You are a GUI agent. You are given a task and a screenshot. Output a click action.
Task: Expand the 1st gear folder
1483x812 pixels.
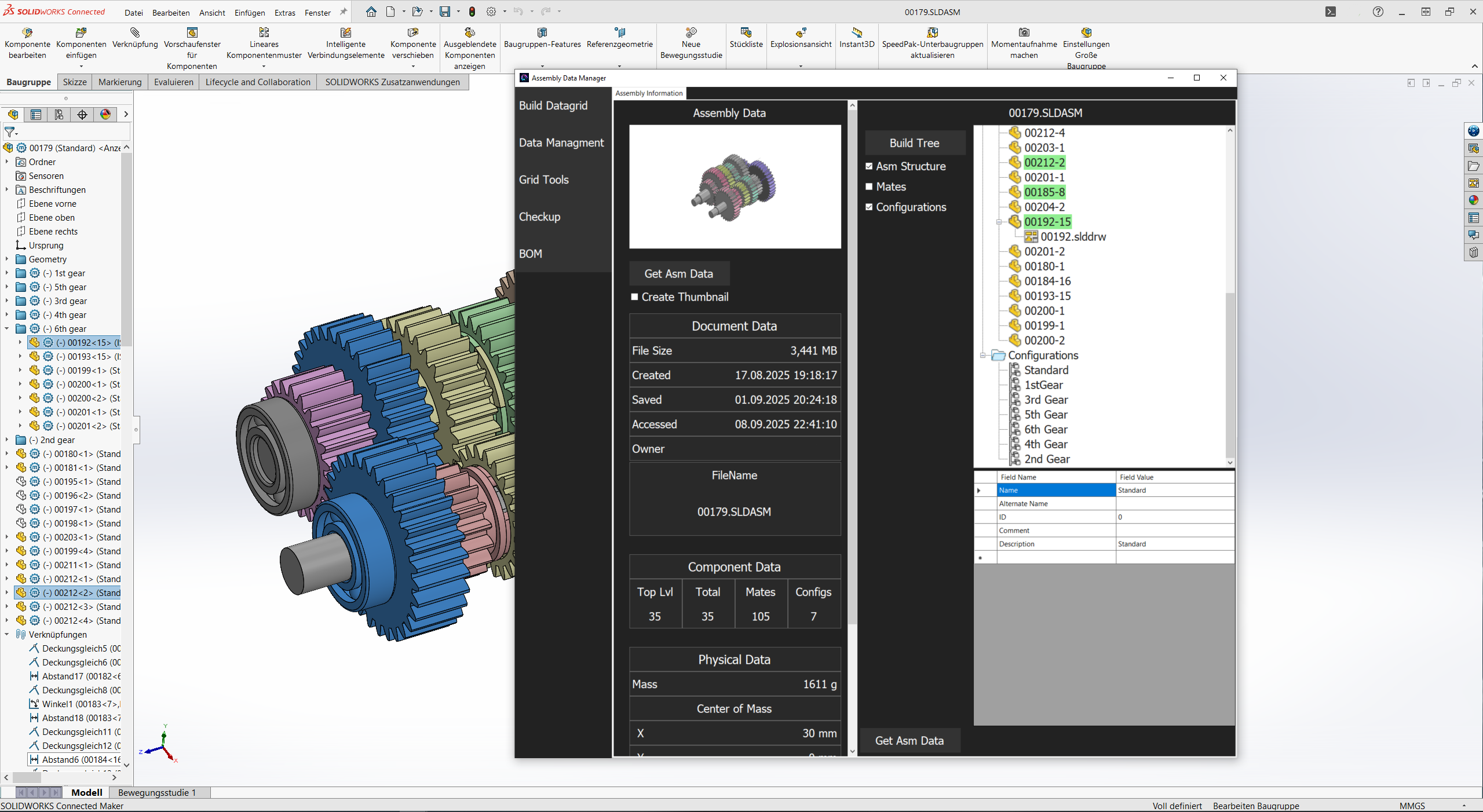(x=7, y=273)
